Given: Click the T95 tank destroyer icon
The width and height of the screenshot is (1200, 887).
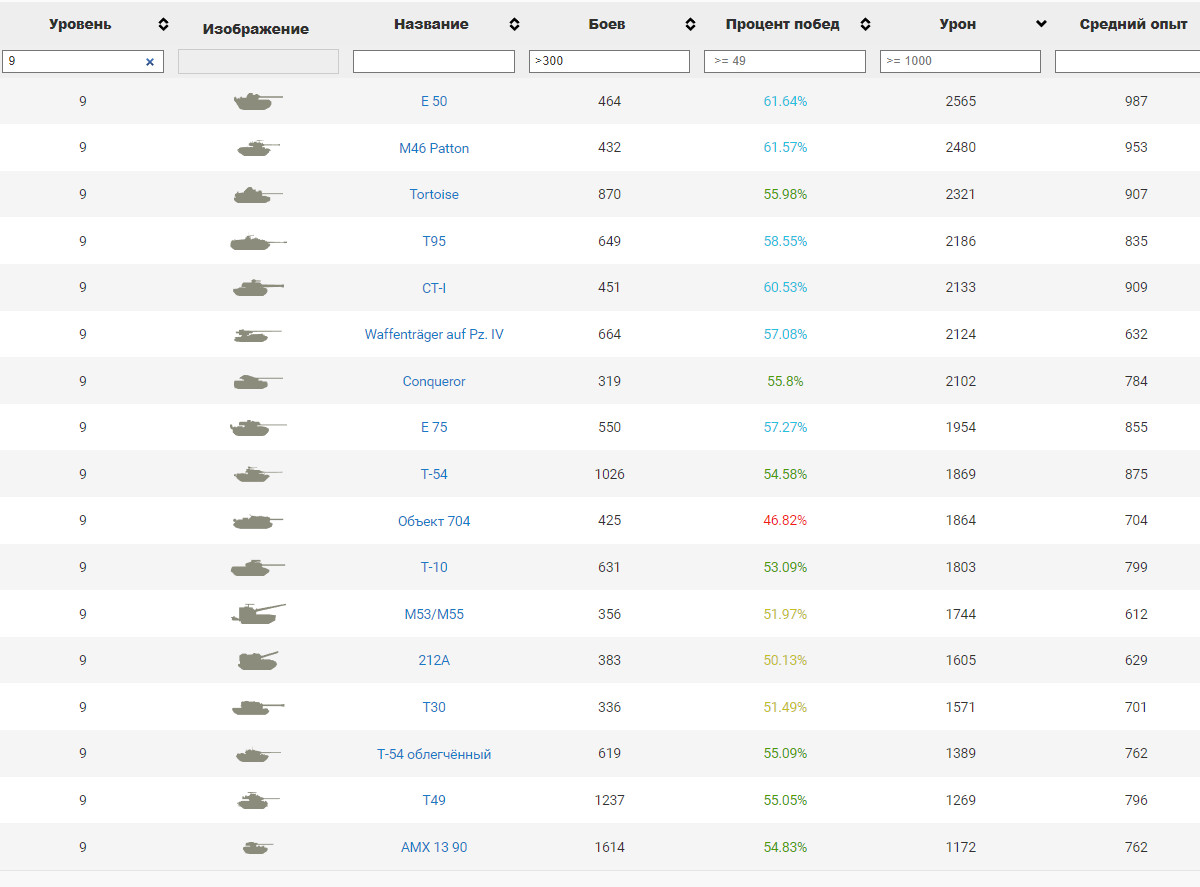Looking at the screenshot, I should click(257, 241).
